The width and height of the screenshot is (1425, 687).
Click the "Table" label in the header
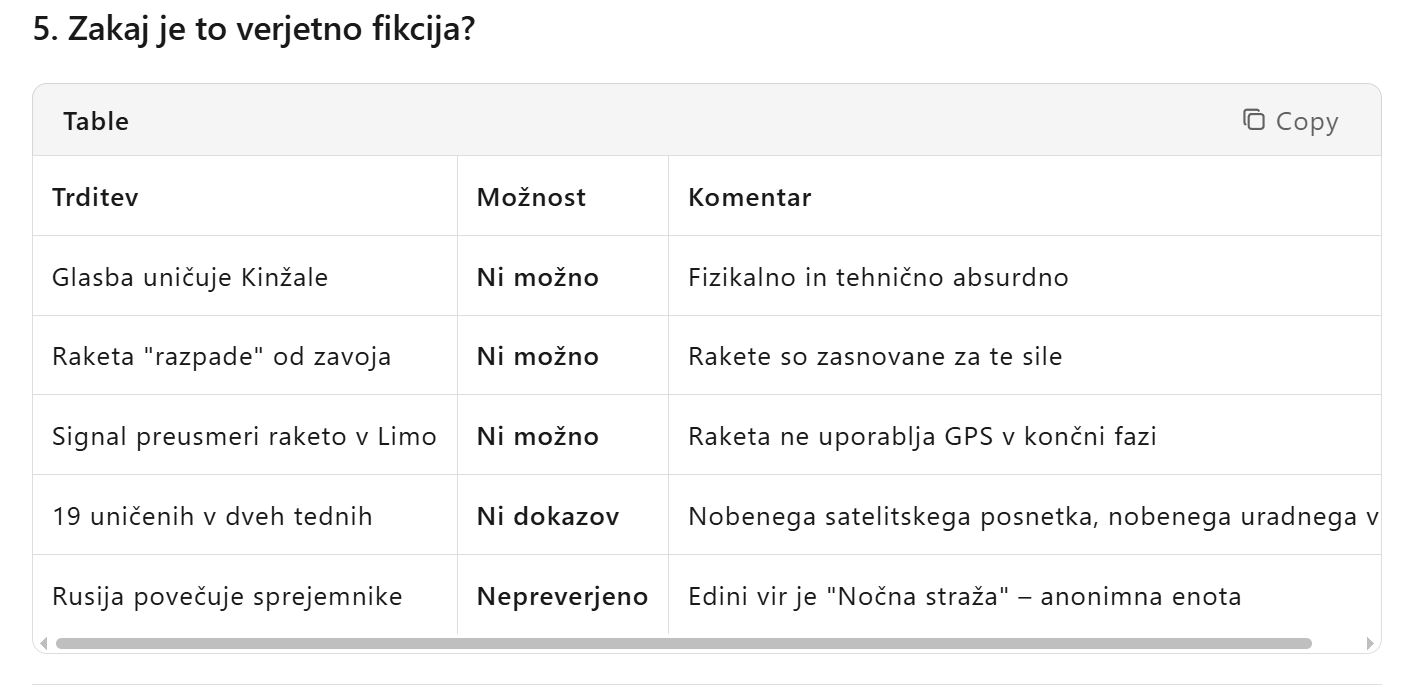coord(96,121)
